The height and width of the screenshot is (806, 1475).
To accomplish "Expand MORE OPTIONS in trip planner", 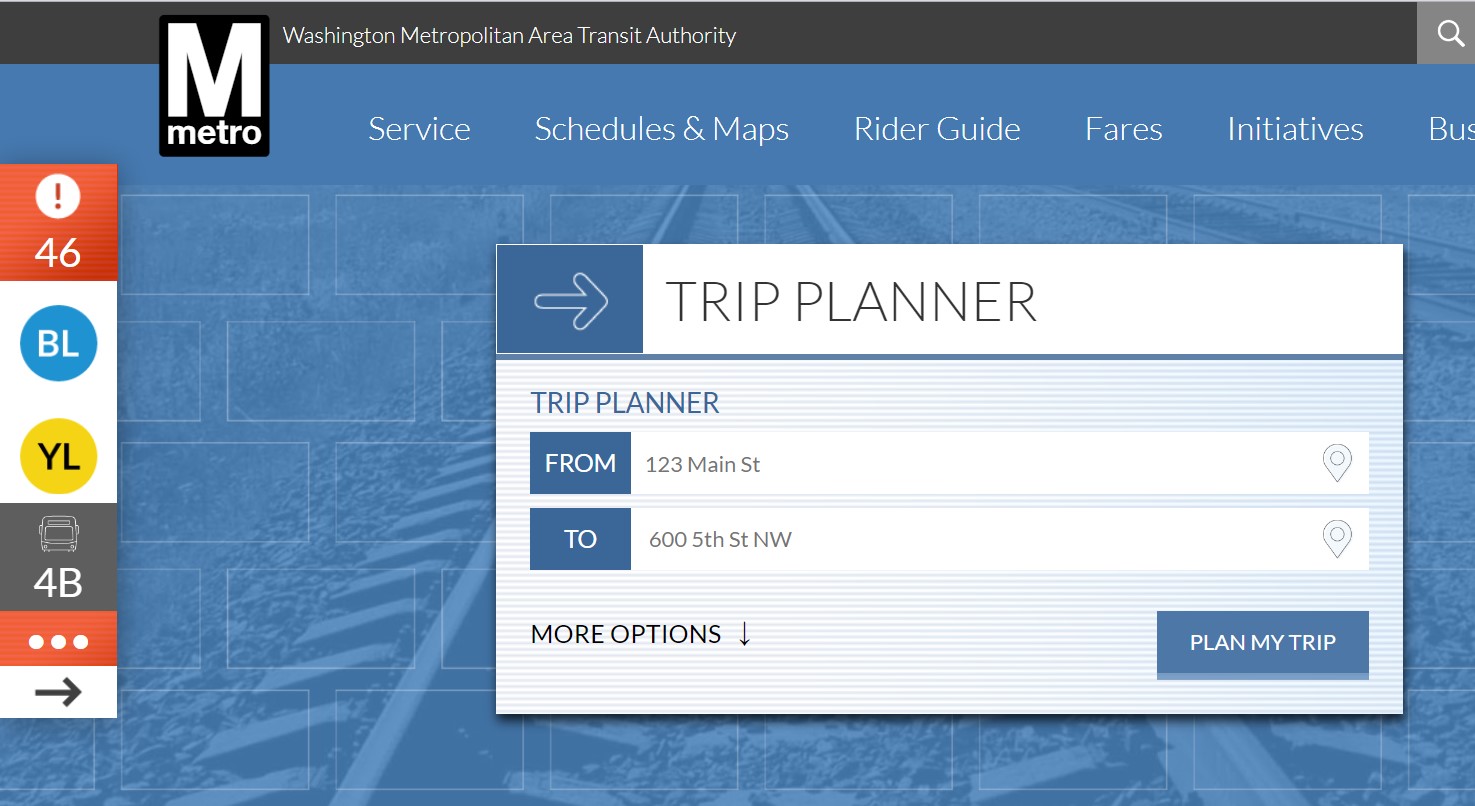I will tap(640, 634).
